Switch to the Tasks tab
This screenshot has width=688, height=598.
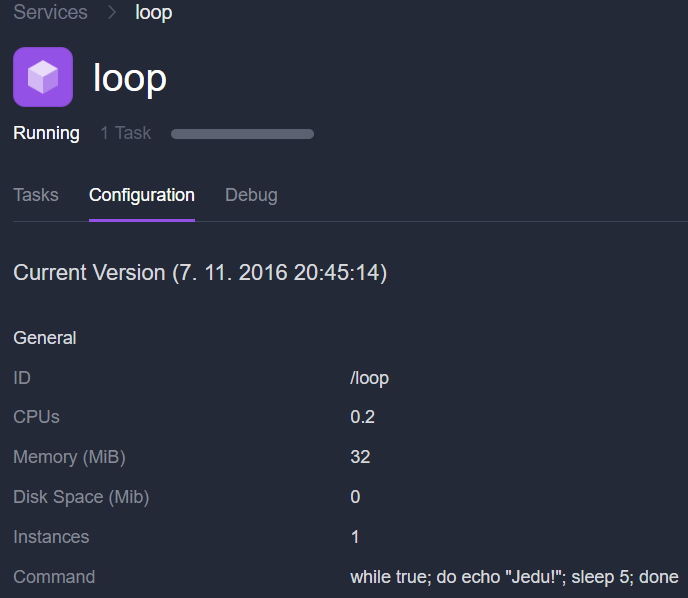pyautogui.click(x=36, y=195)
